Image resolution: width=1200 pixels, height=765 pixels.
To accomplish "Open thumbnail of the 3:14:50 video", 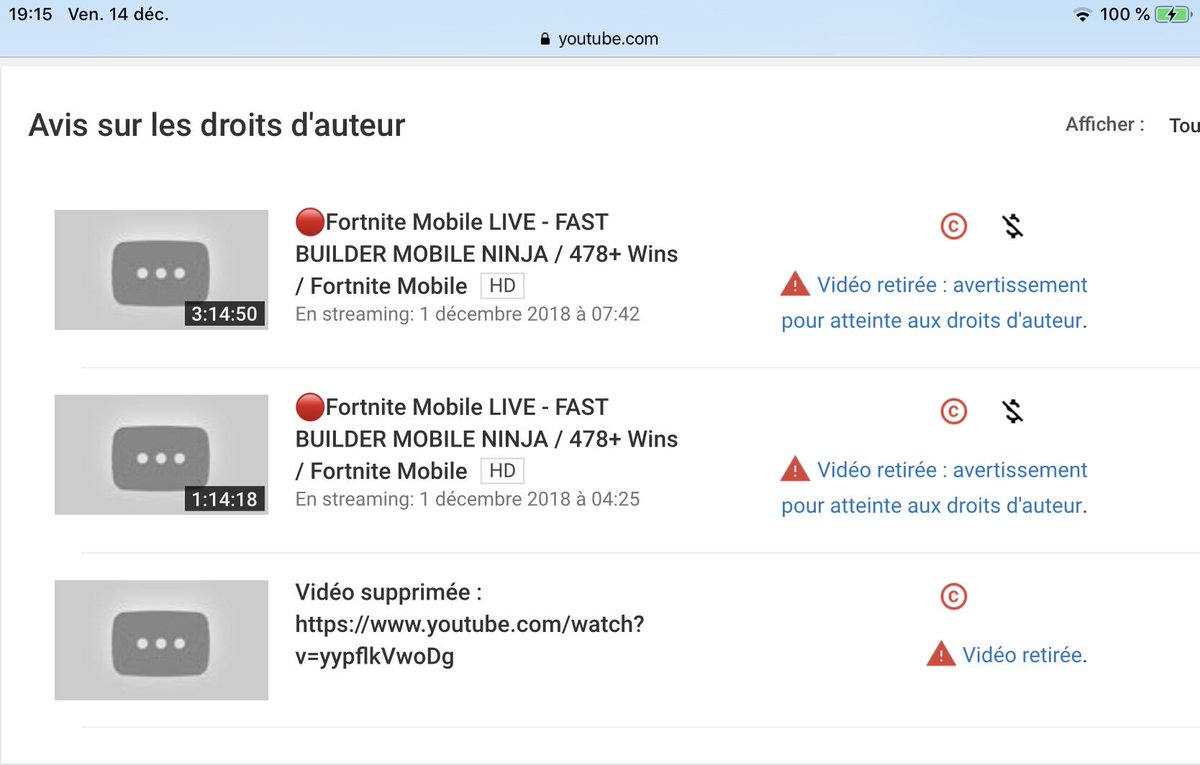I will [161, 270].
